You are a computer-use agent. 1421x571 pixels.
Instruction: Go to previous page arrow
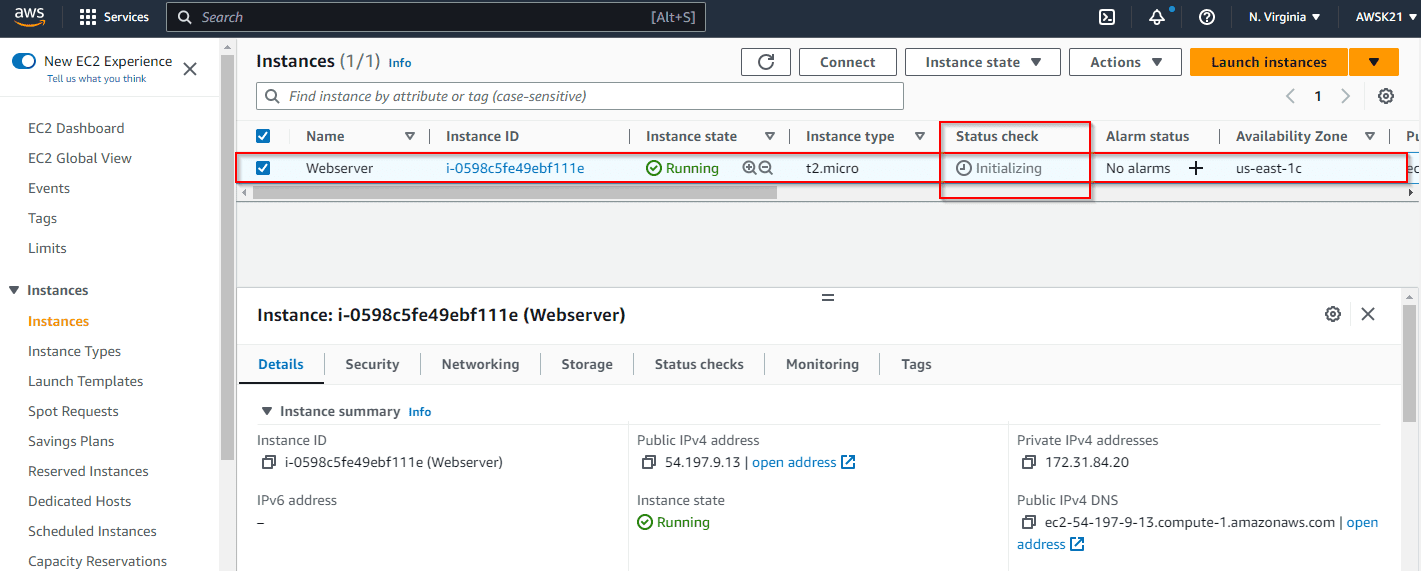click(1291, 96)
